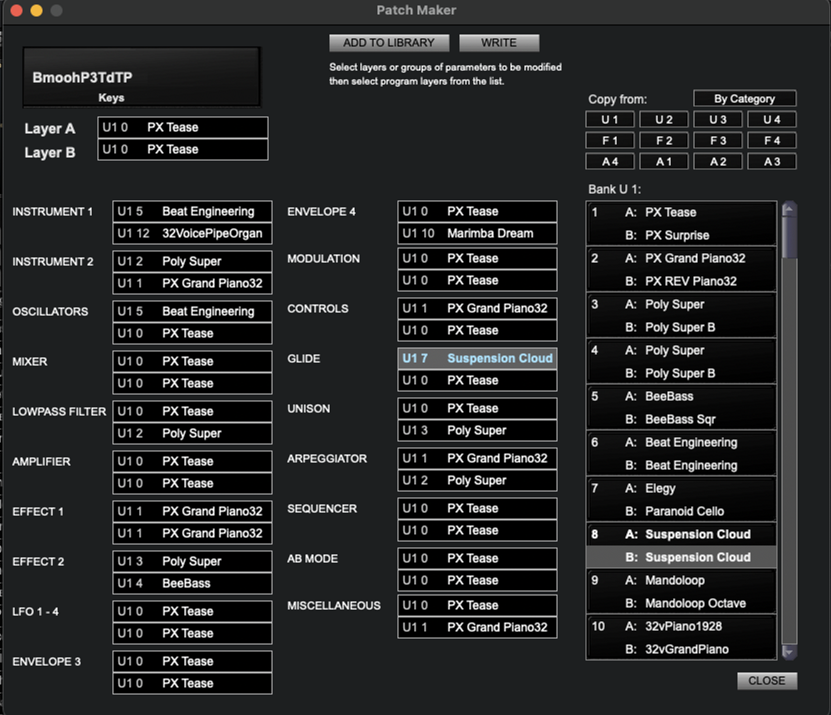Choose bank A 3 to copy from
The image size is (831, 715).
771,162
